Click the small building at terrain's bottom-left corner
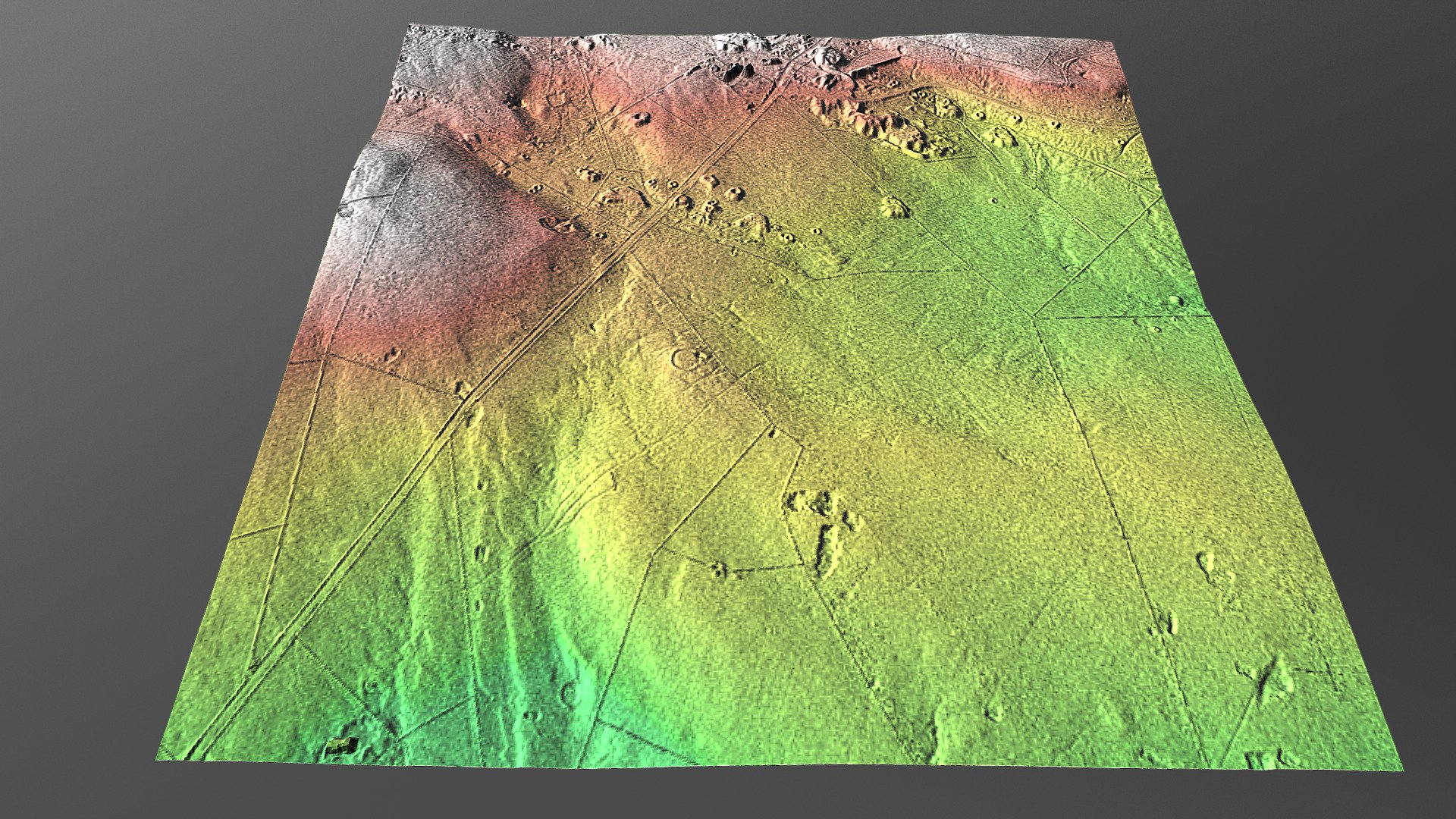 tap(341, 746)
